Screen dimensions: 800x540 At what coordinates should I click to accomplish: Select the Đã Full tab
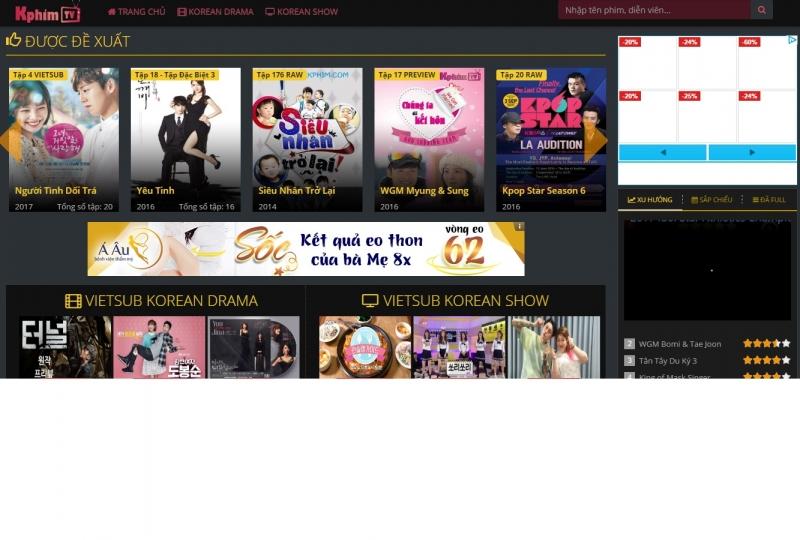[x=769, y=200]
